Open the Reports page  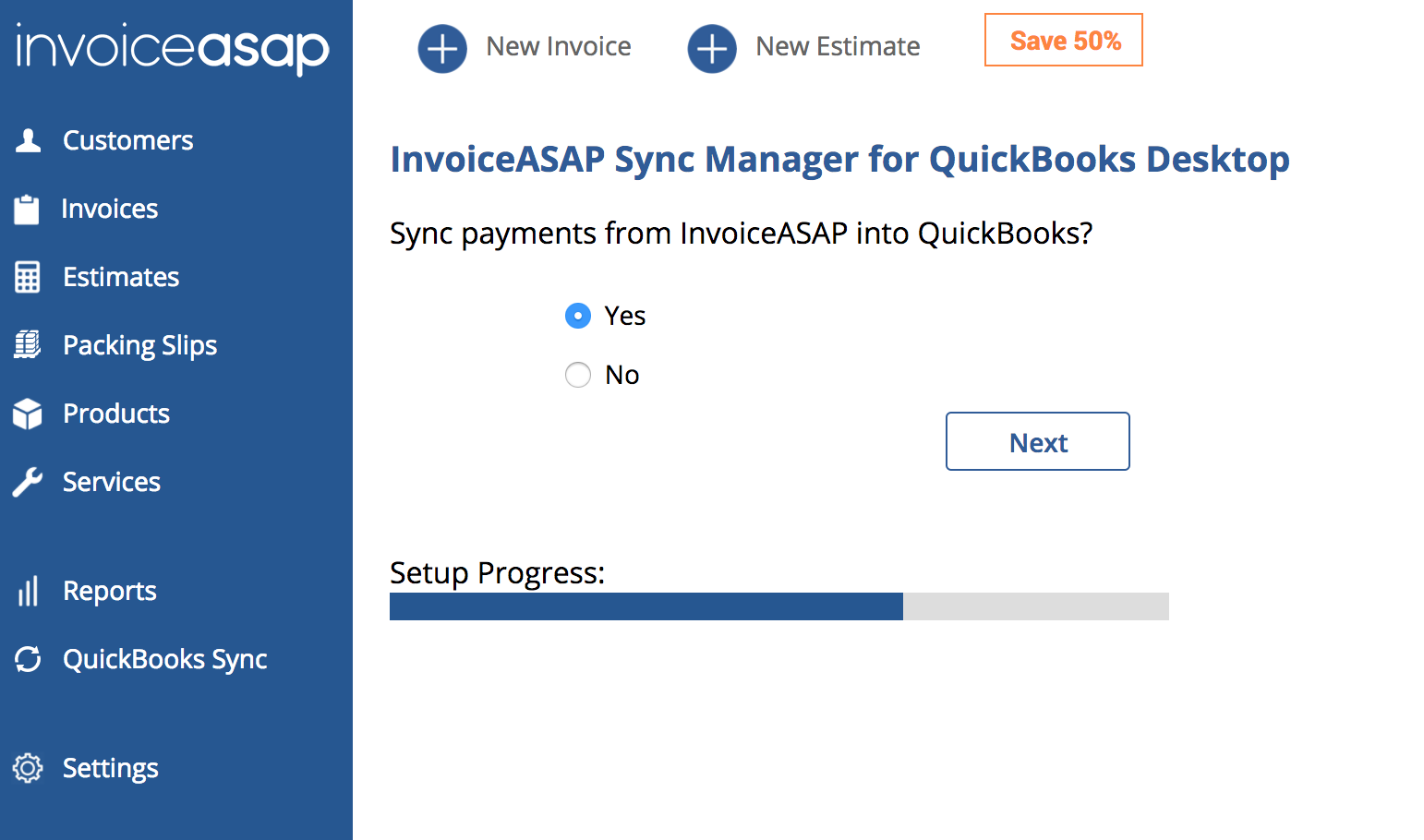pyautogui.click(x=110, y=591)
